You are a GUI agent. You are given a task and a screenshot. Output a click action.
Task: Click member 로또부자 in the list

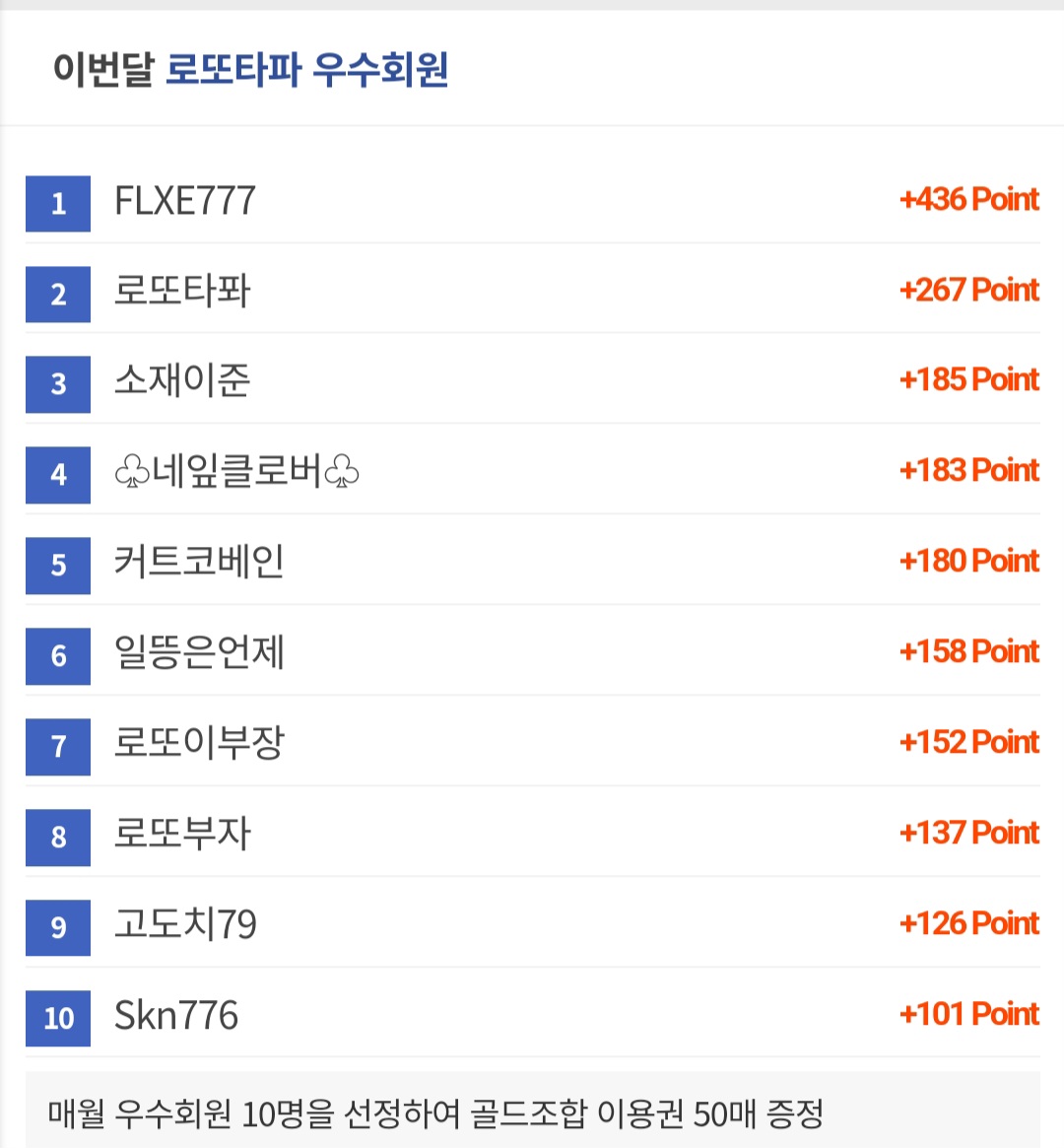pyautogui.click(x=182, y=834)
